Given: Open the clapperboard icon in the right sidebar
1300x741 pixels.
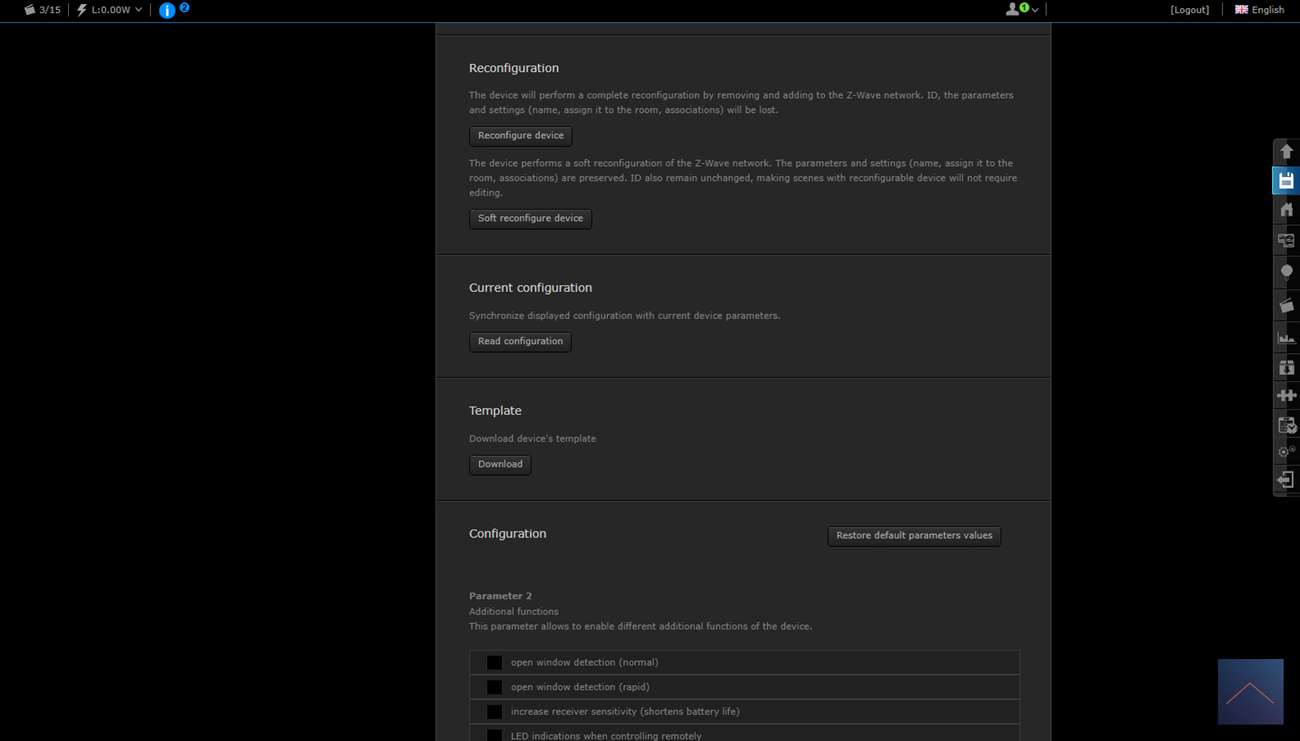Looking at the screenshot, I should [1286, 305].
